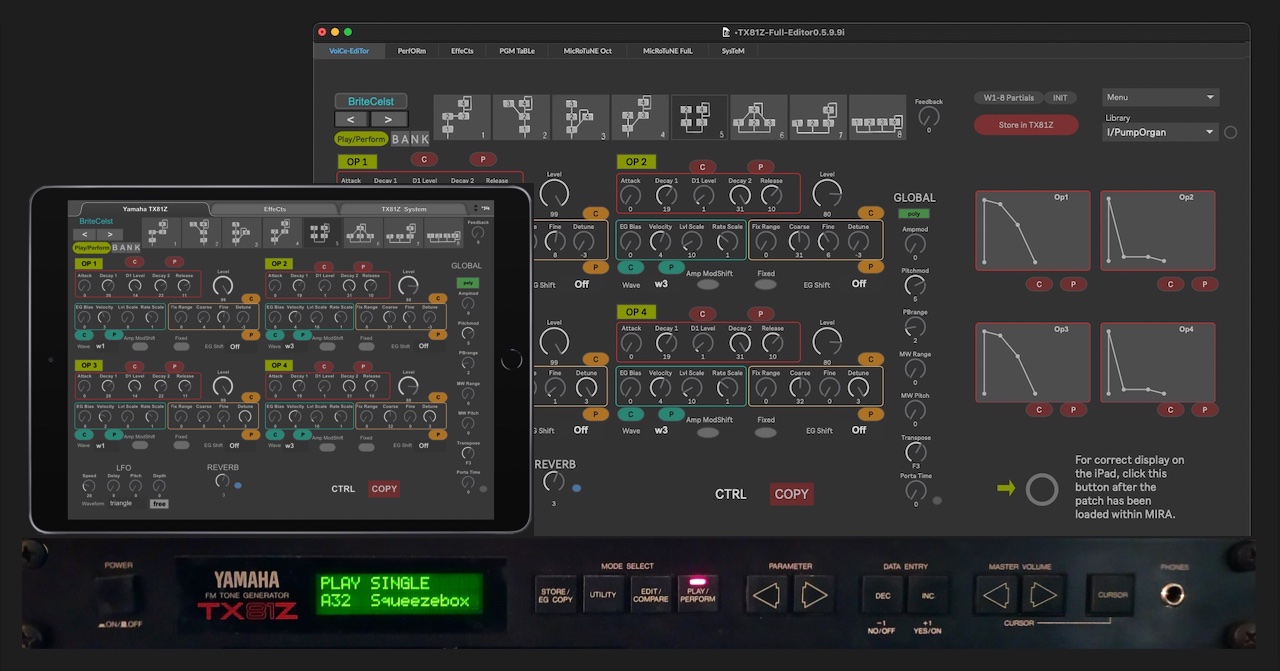Screen dimensions: 1280x671
Task: Toggle the poly mode under GLOBAL
Action: coord(912,213)
